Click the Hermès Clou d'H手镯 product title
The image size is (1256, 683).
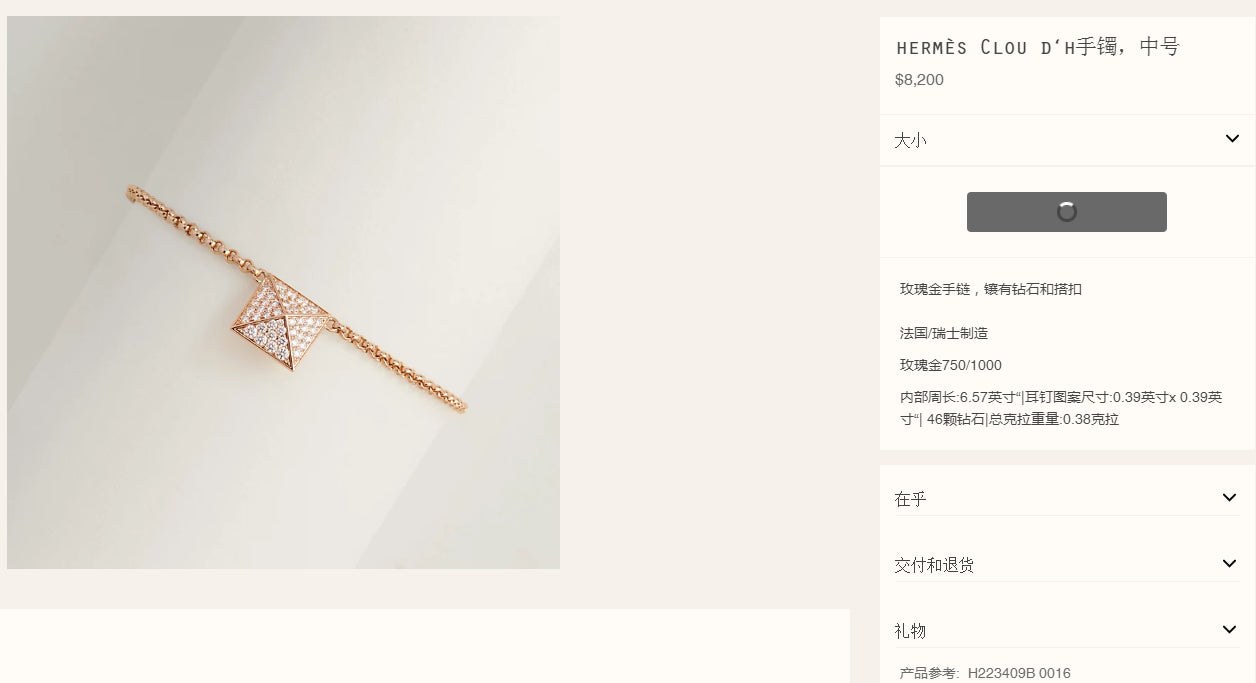pos(1038,47)
